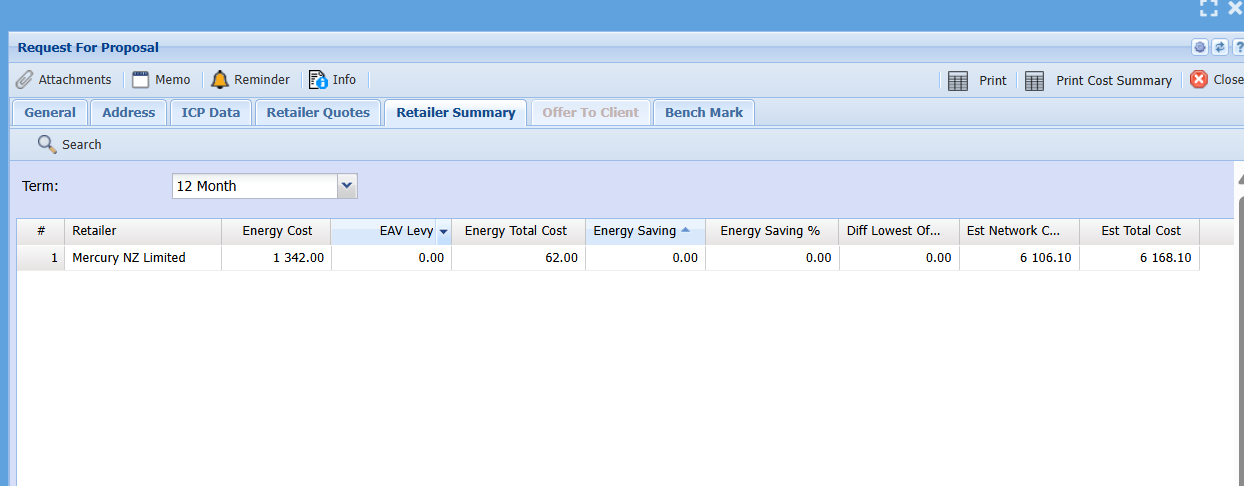Sort by the Energy Saving column header
1244x486 pixels.
(x=635, y=231)
